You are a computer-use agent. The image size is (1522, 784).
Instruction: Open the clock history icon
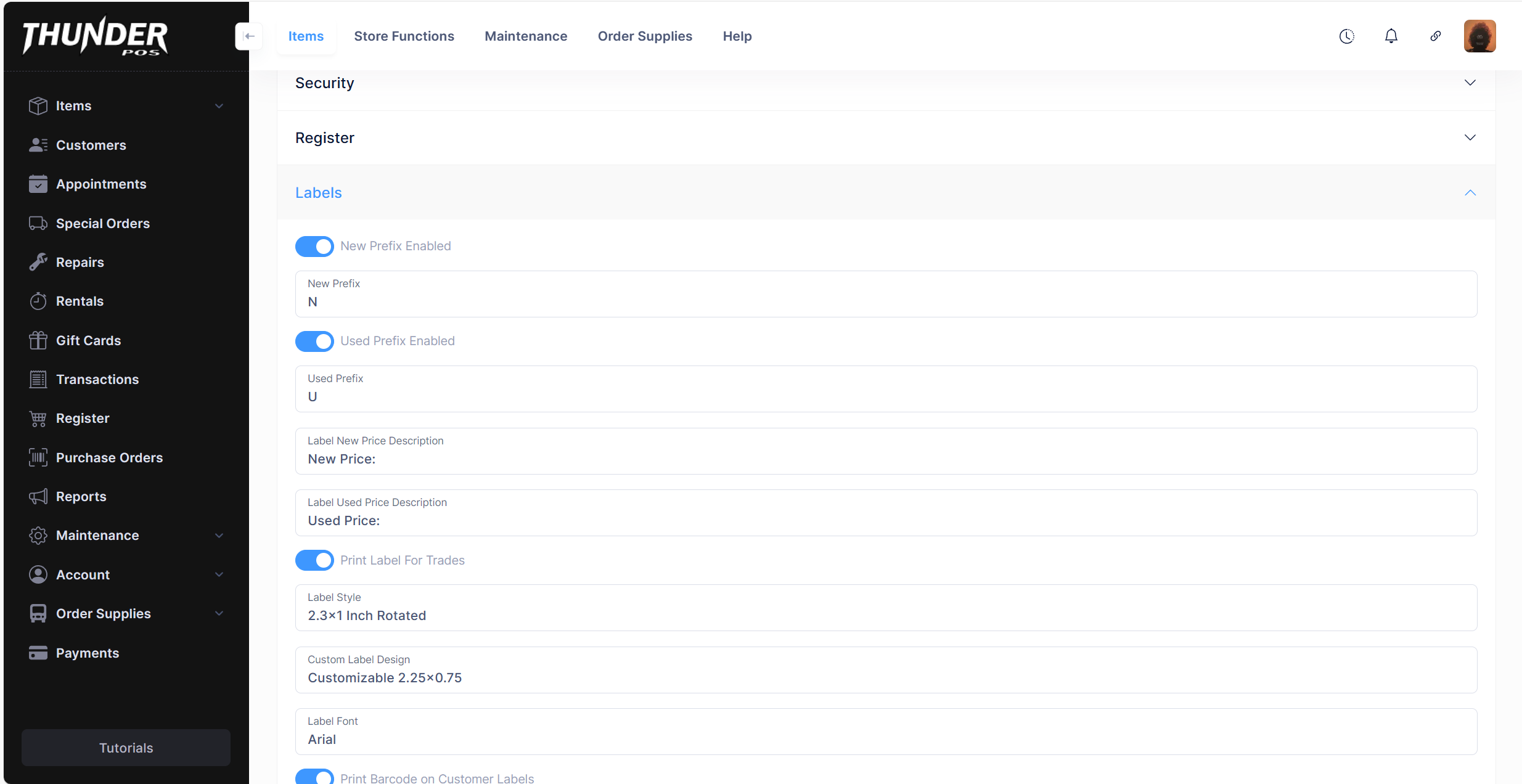(x=1346, y=36)
